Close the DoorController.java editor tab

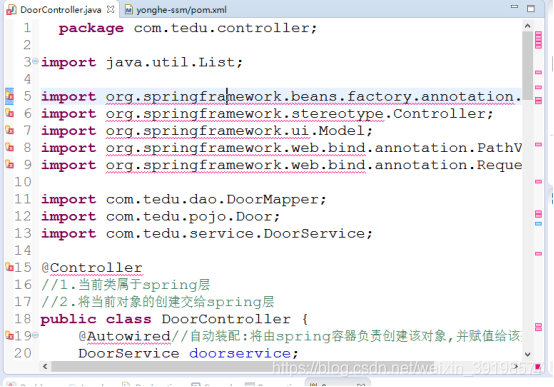point(111,10)
